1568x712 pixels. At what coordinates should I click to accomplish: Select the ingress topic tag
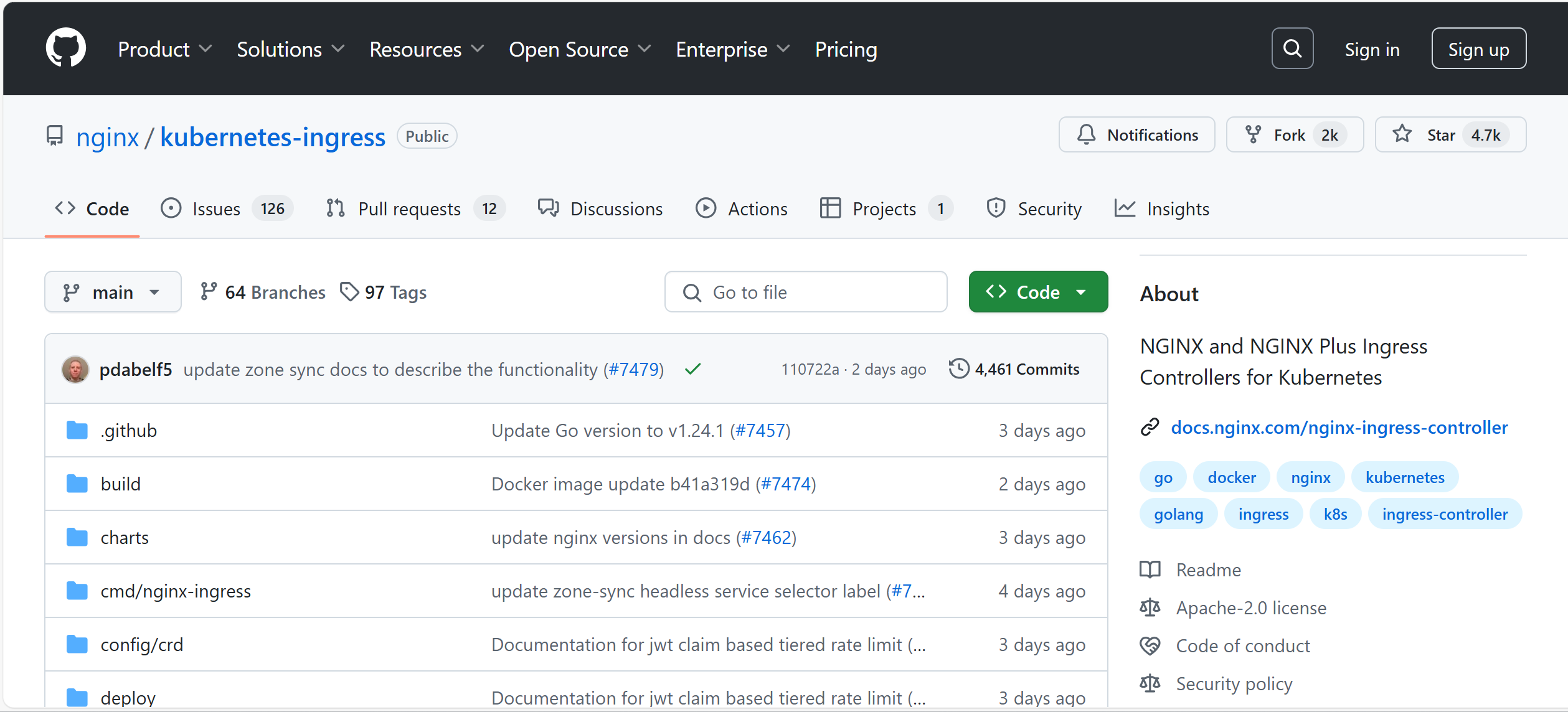coord(1263,514)
